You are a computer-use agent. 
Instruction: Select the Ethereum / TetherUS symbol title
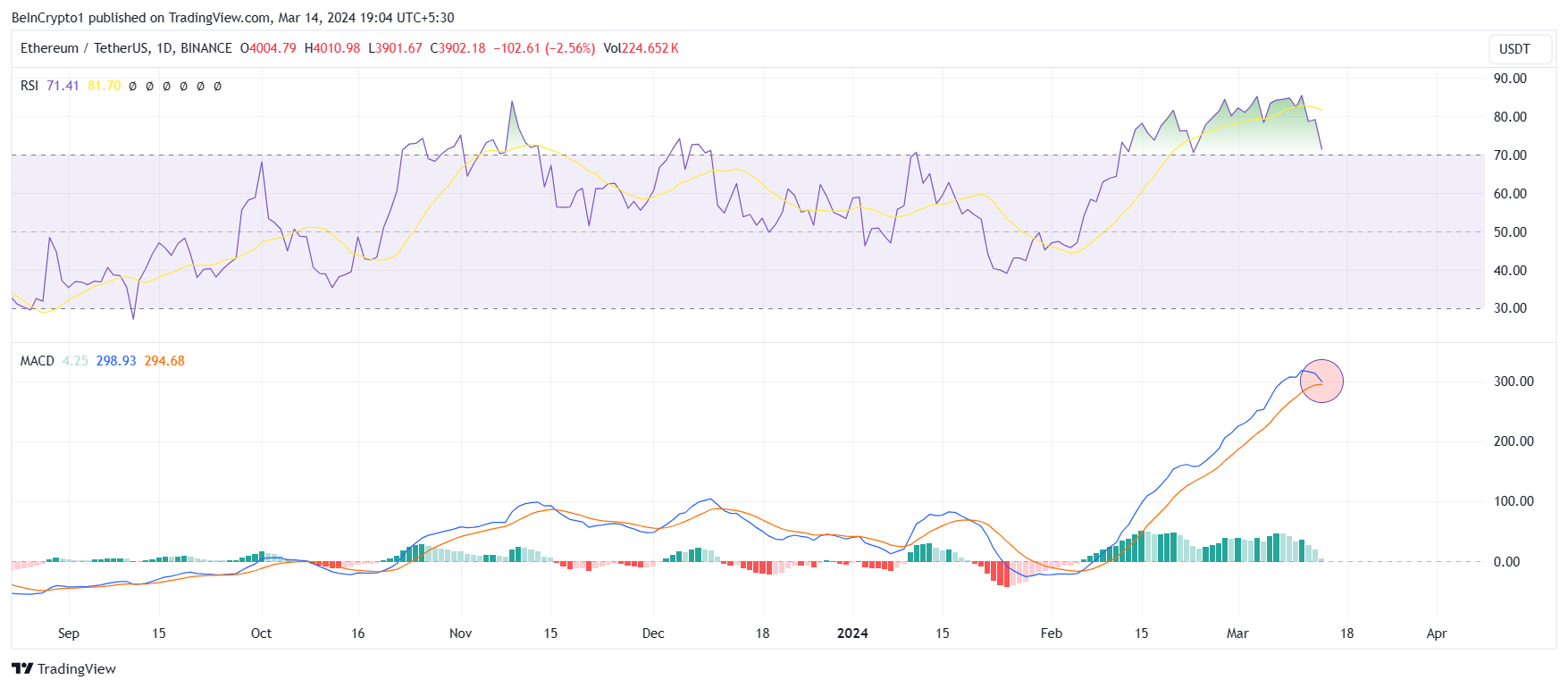pos(126,48)
